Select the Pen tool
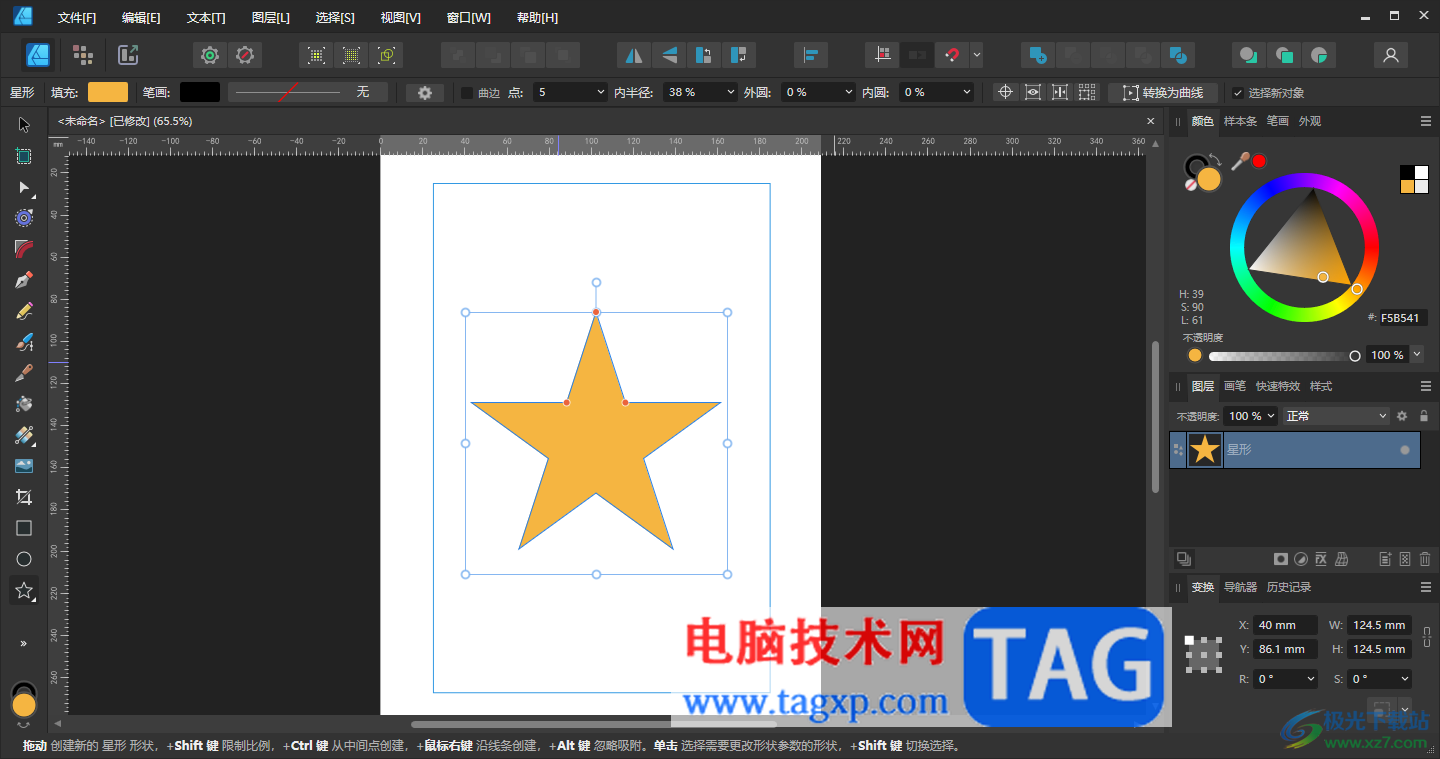The height and width of the screenshot is (759, 1440). coord(24,280)
